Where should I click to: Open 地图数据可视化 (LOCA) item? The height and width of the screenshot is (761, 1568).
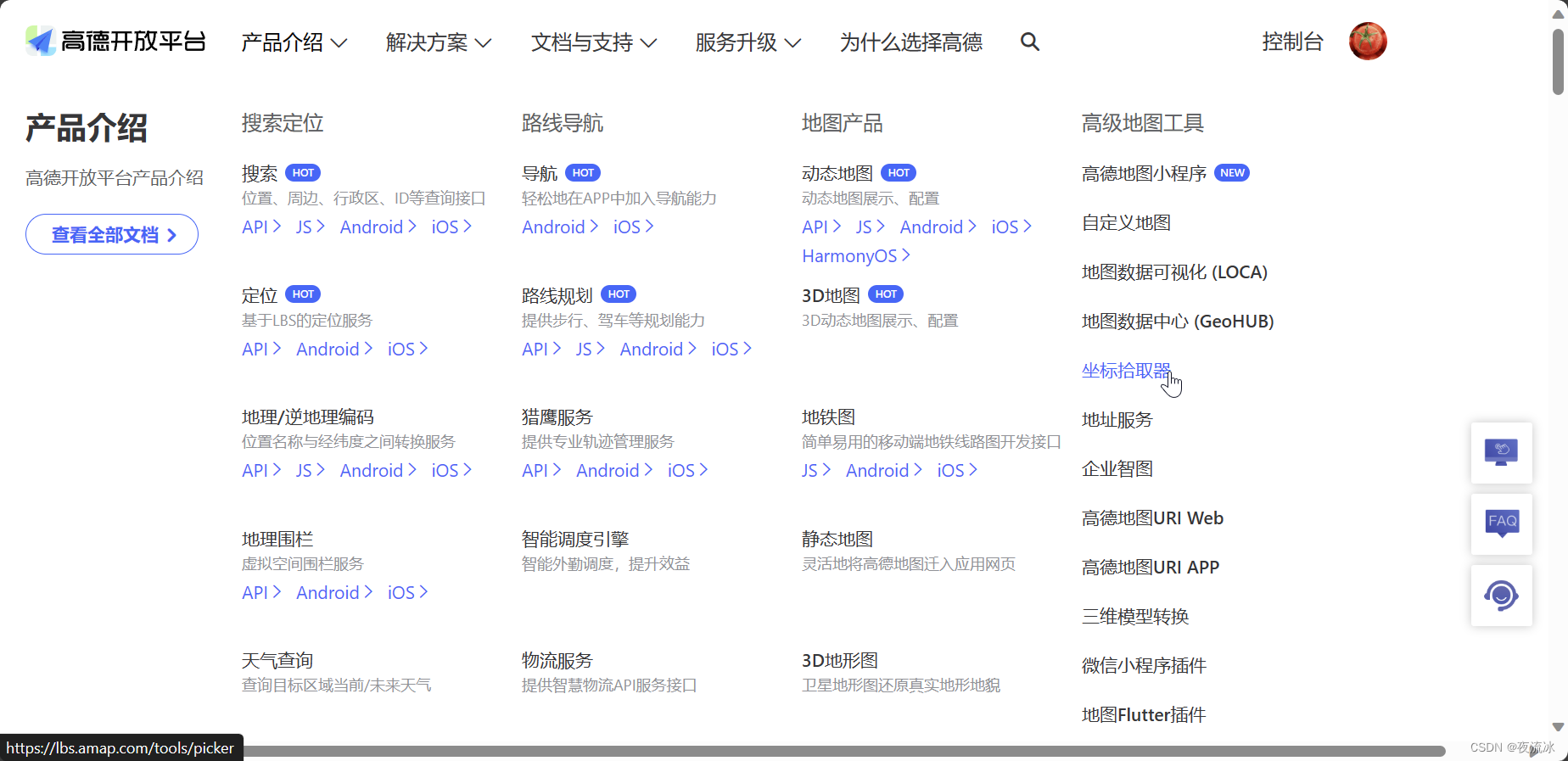tap(1174, 272)
